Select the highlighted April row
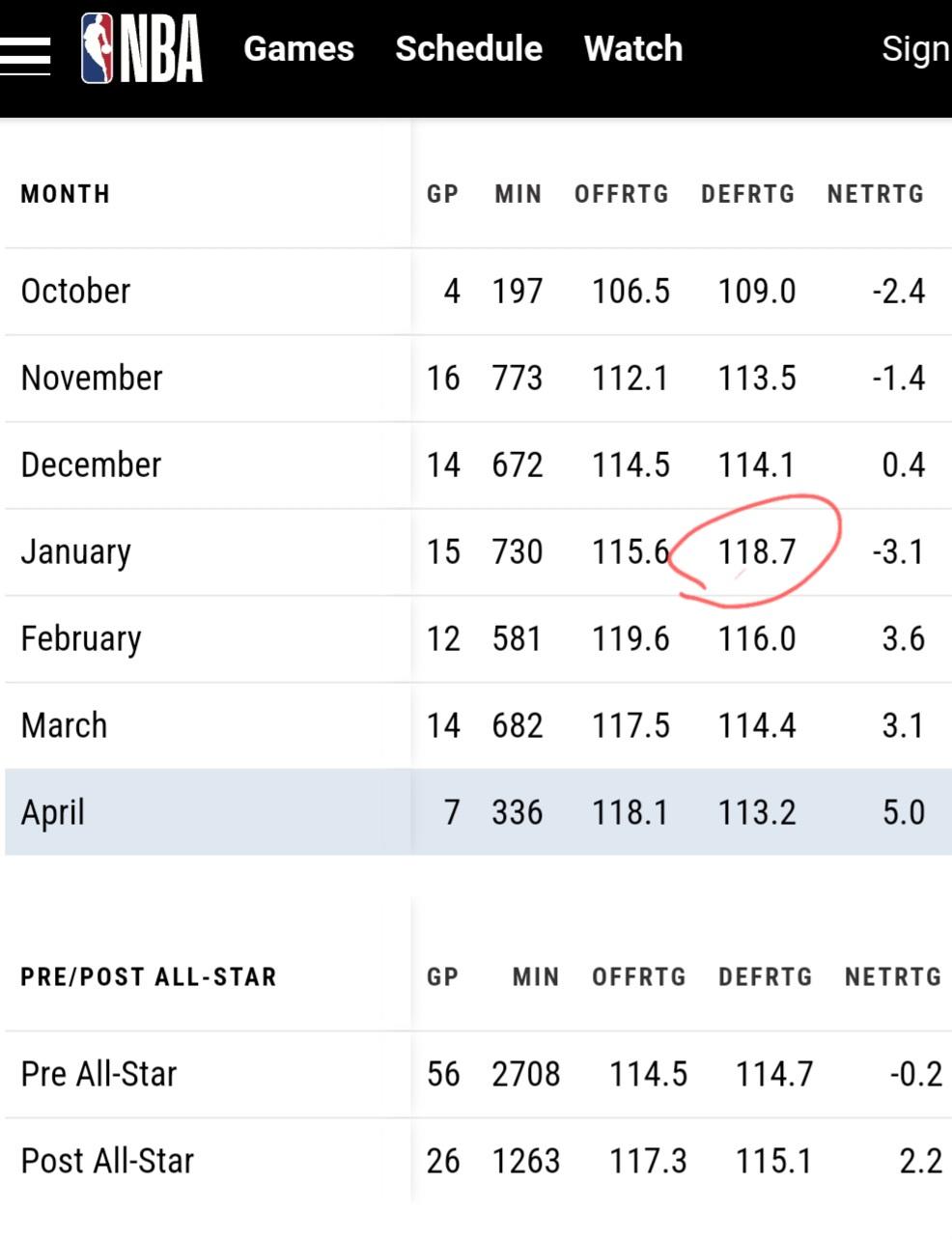The height and width of the screenshot is (1241, 952). [x=478, y=812]
